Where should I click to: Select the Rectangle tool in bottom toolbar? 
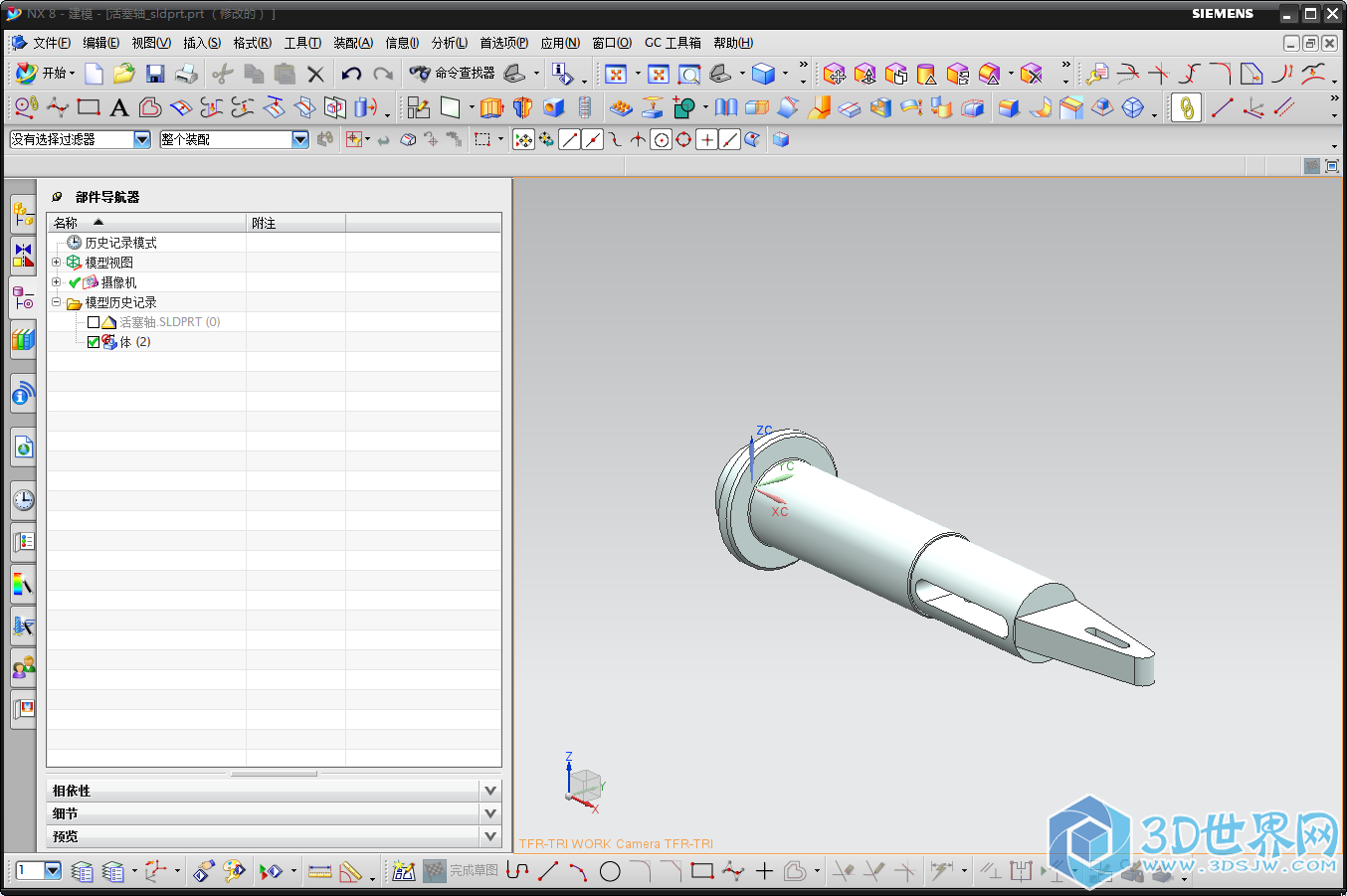[702, 872]
